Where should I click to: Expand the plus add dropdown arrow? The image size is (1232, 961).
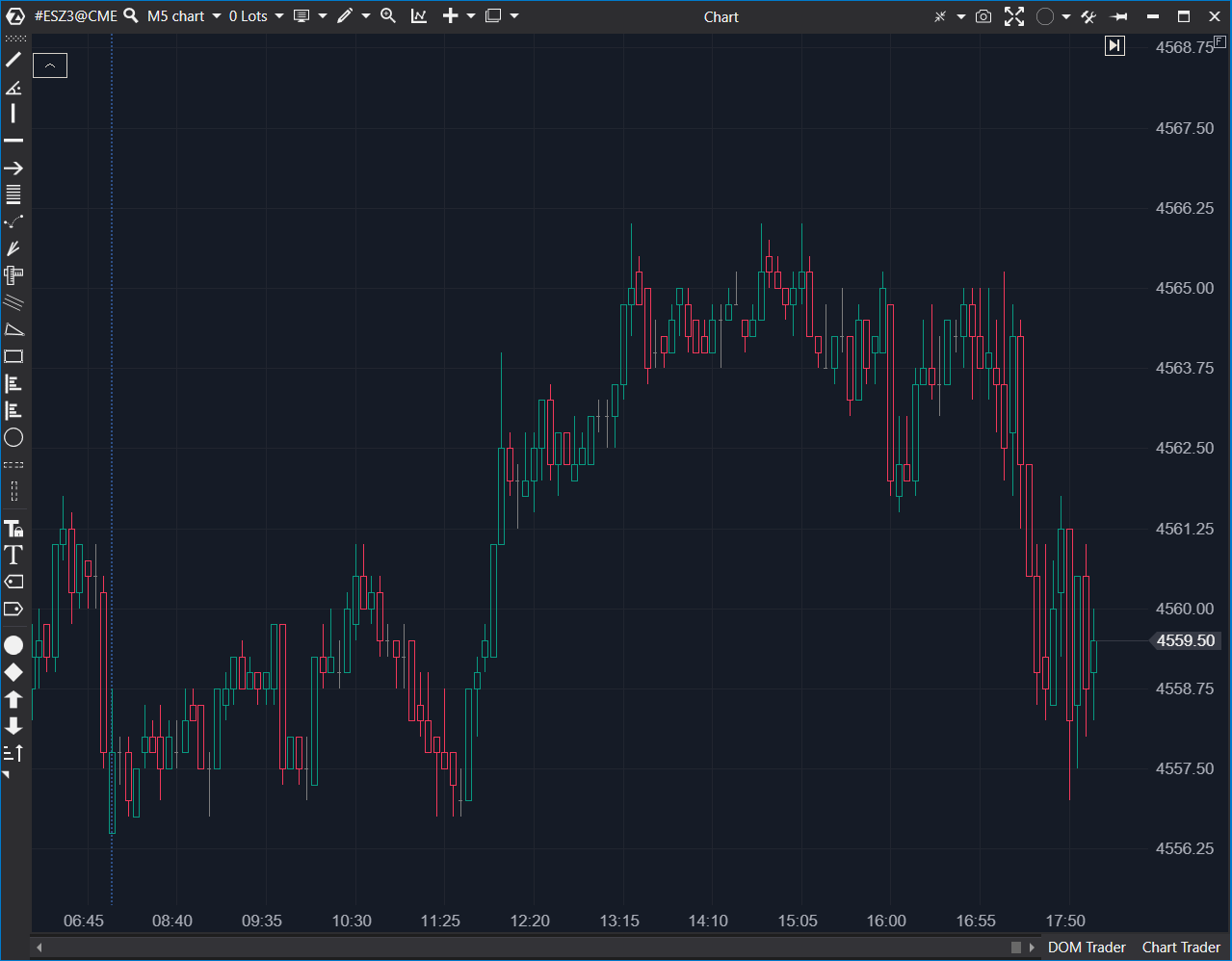tap(471, 16)
